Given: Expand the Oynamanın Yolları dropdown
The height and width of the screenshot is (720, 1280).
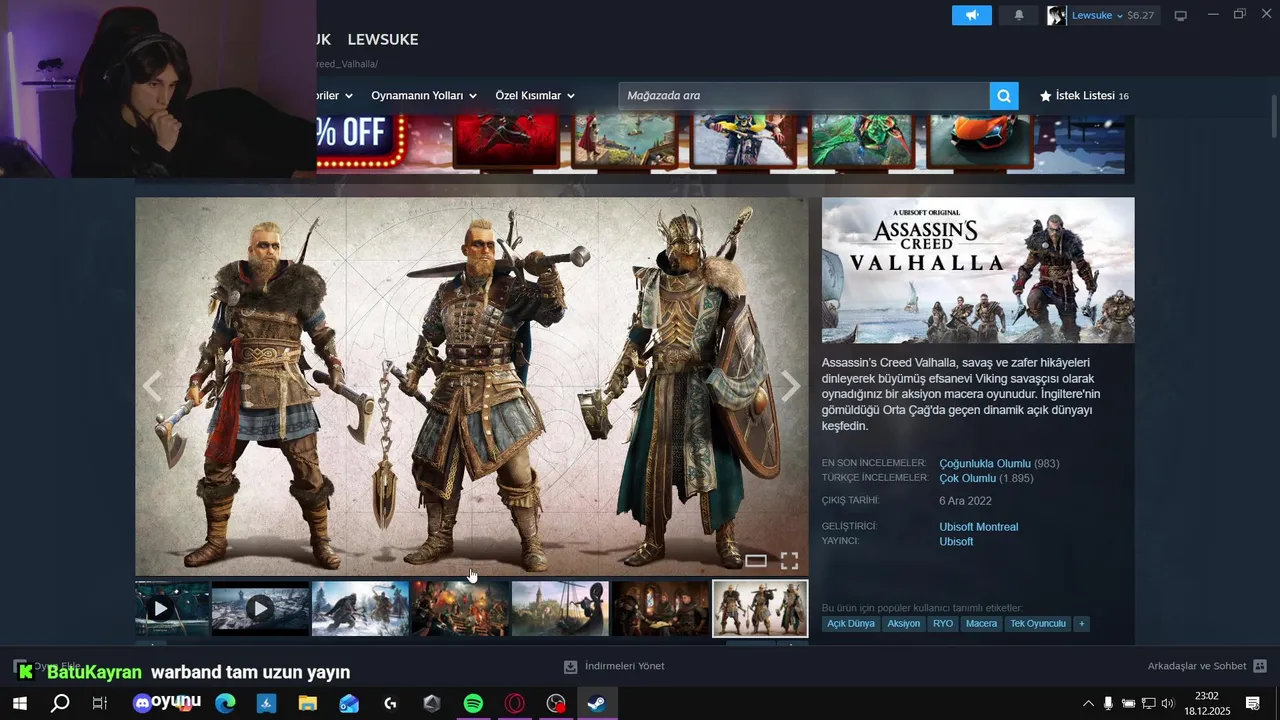Looking at the screenshot, I should (x=424, y=96).
